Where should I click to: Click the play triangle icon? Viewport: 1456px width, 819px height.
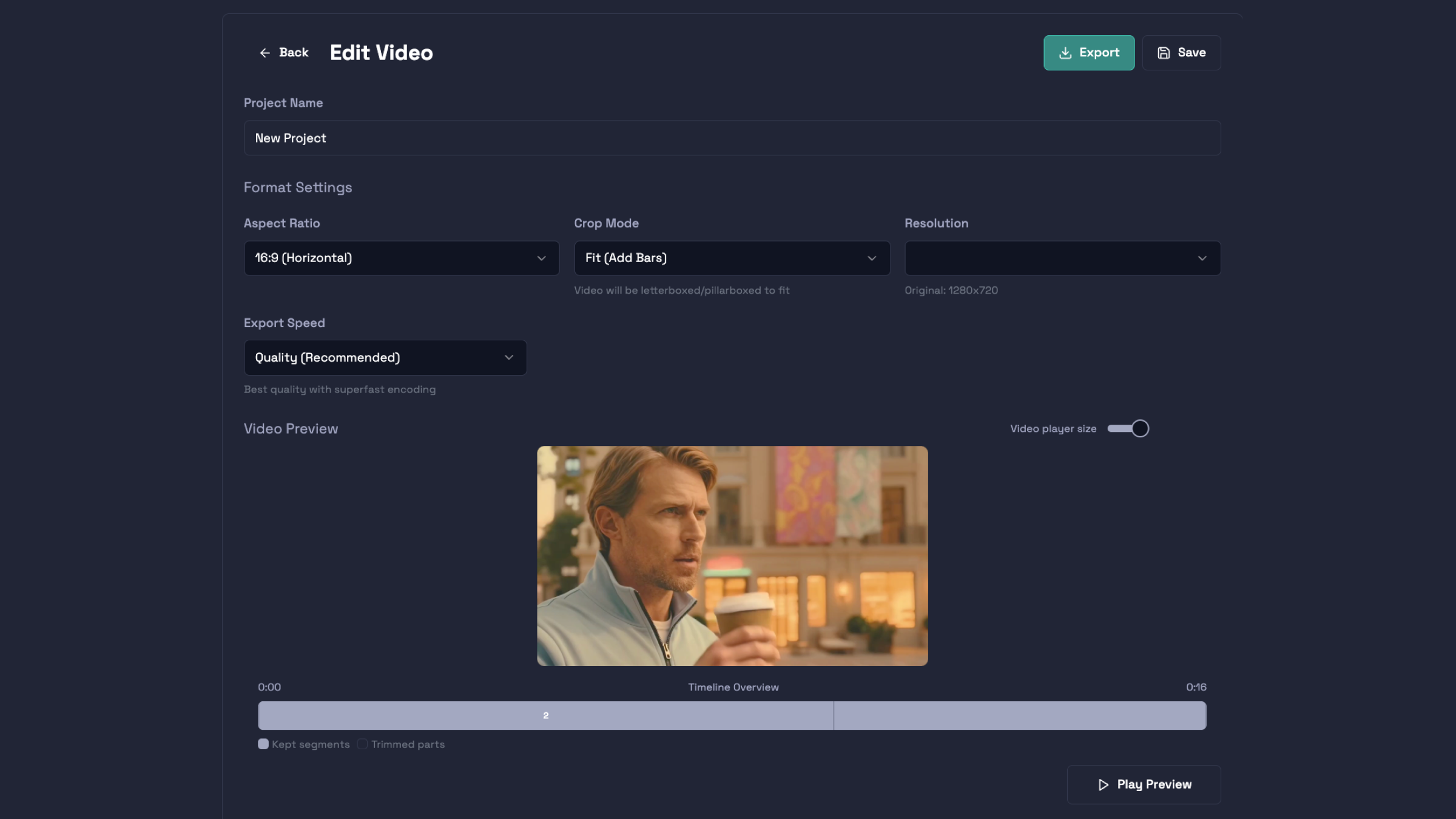pos(1103,784)
